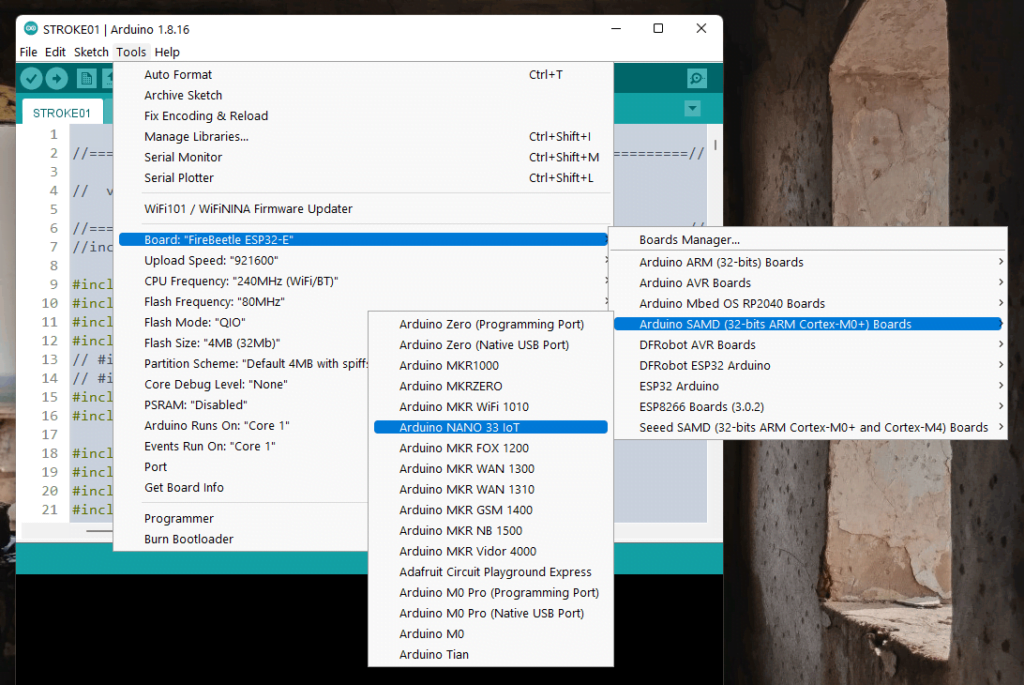Expand Seeed SAMD Cortex-M0+ and Cortex-M4 Boards
This screenshot has width=1024, height=685.
(x=810, y=428)
